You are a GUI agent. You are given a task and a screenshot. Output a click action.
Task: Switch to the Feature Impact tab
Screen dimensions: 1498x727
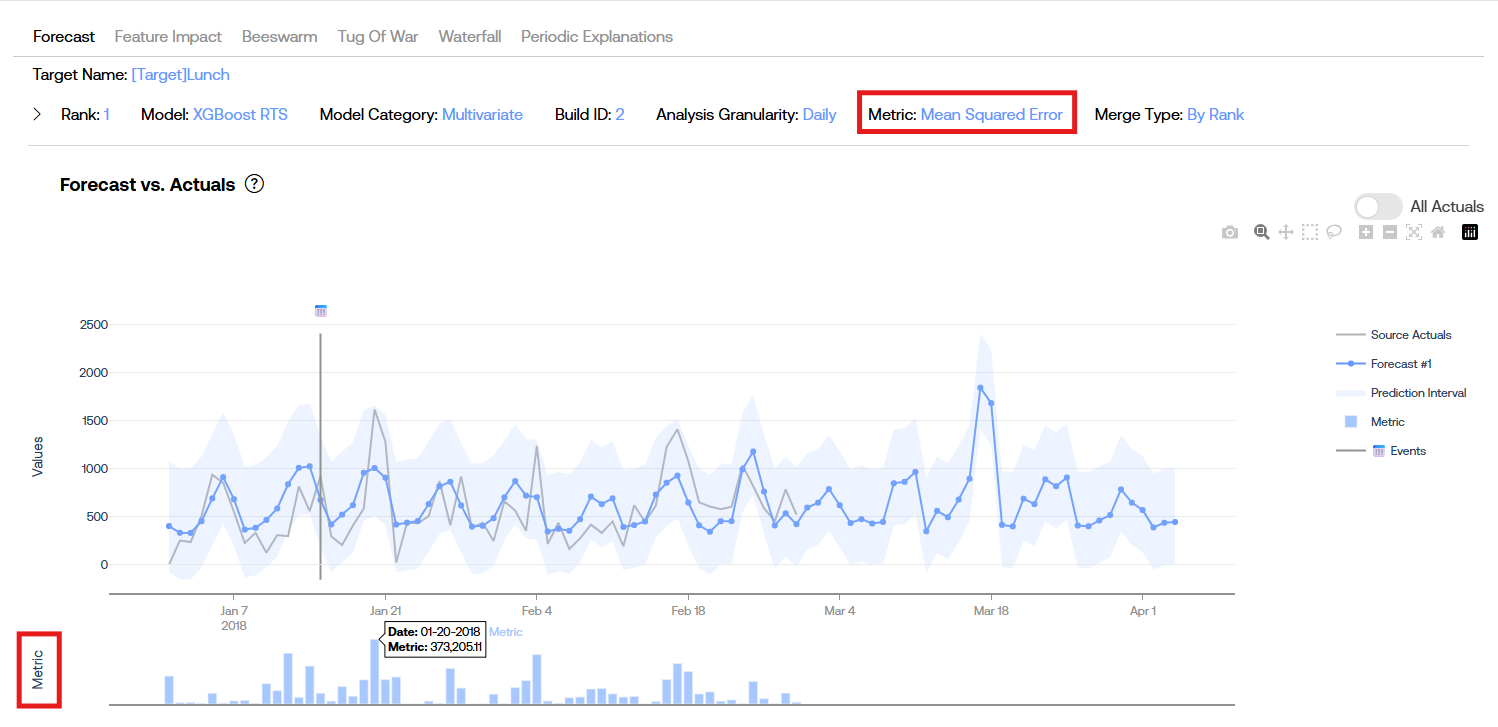[168, 37]
